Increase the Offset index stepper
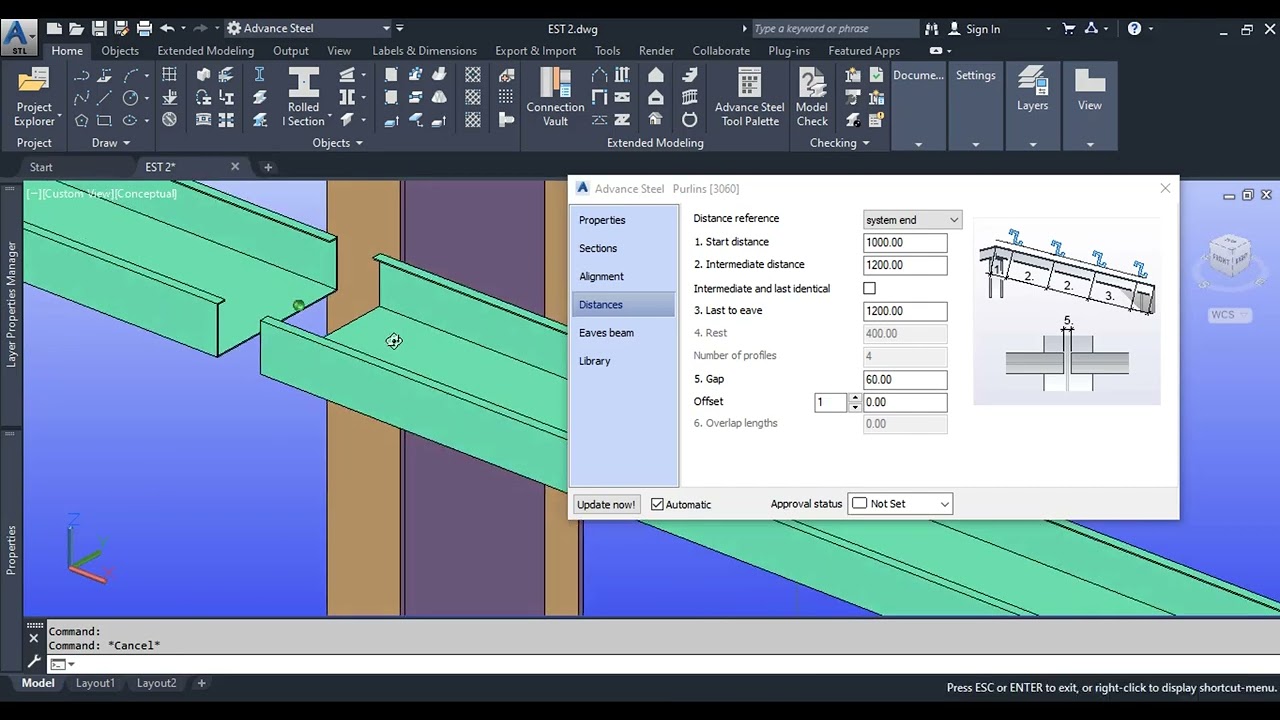Image resolution: width=1280 pixels, height=720 pixels. click(x=854, y=397)
